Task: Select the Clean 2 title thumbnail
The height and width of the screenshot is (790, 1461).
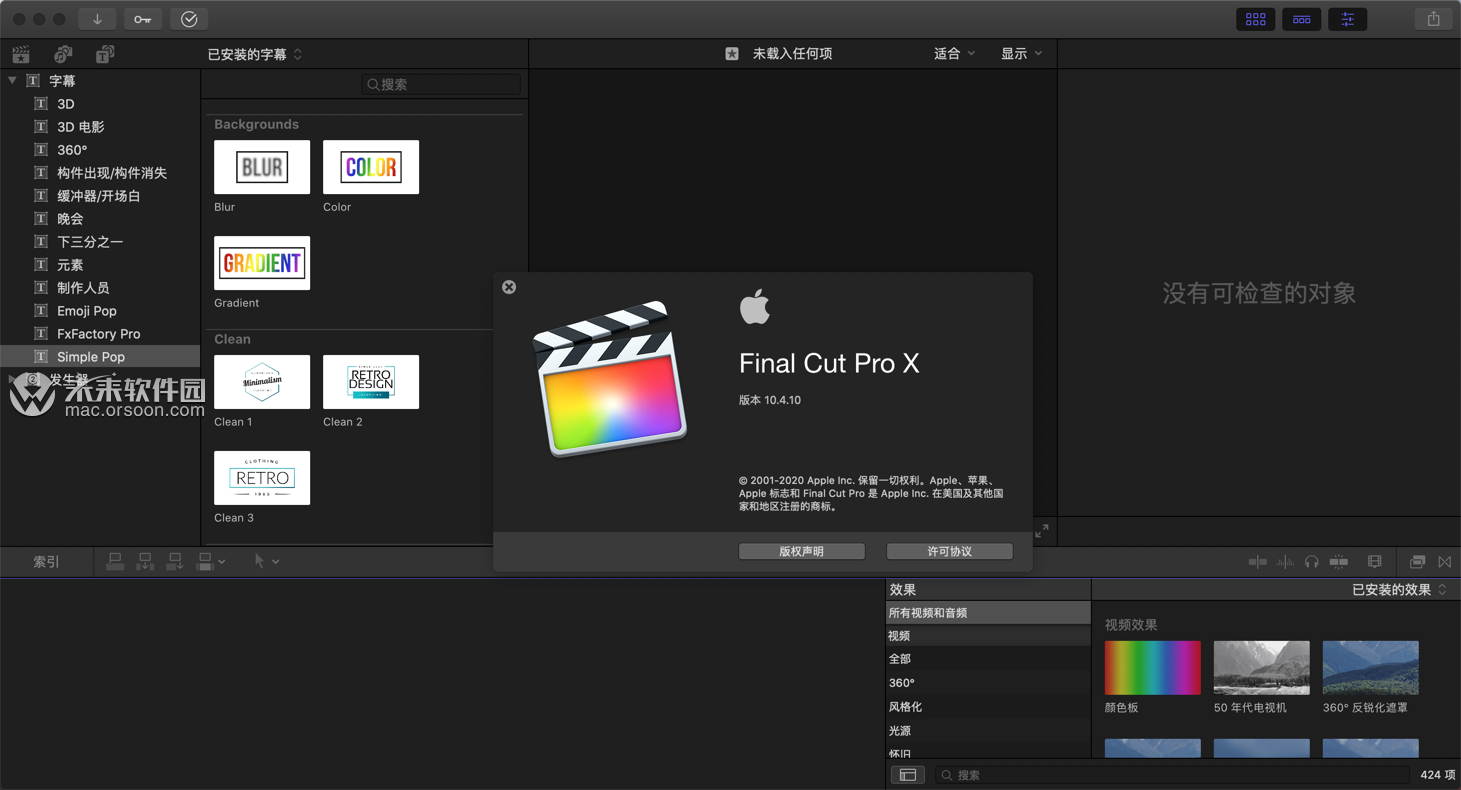Action: click(371, 382)
